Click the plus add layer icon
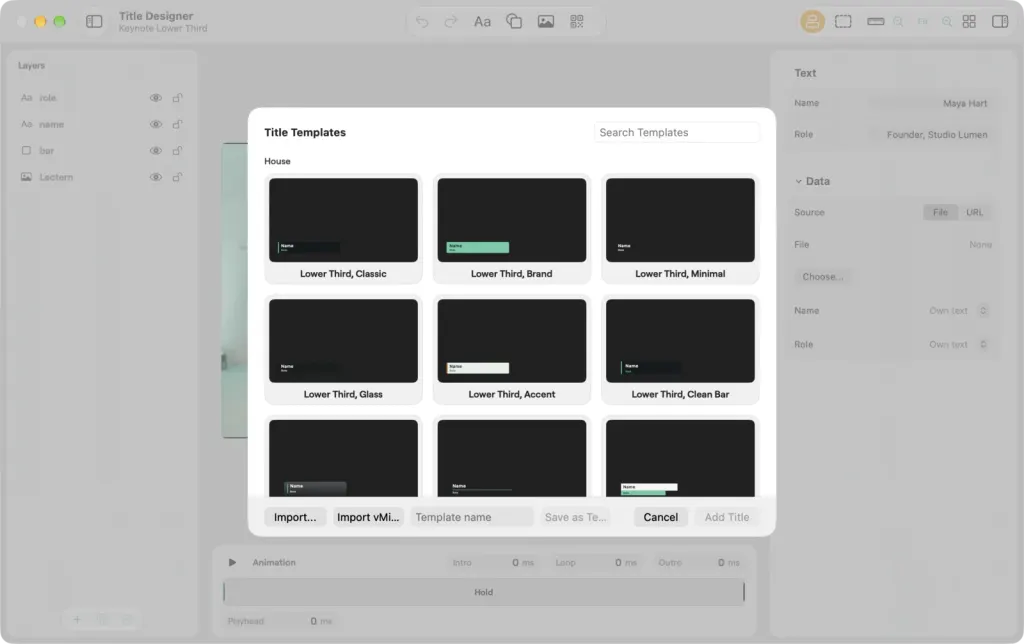The width and height of the screenshot is (1024, 644). coord(77,619)
